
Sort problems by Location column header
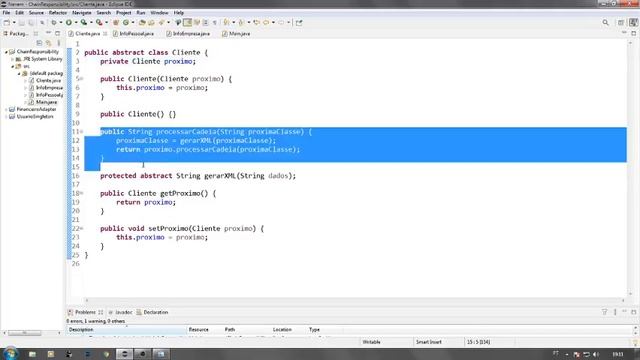(289, 329)
